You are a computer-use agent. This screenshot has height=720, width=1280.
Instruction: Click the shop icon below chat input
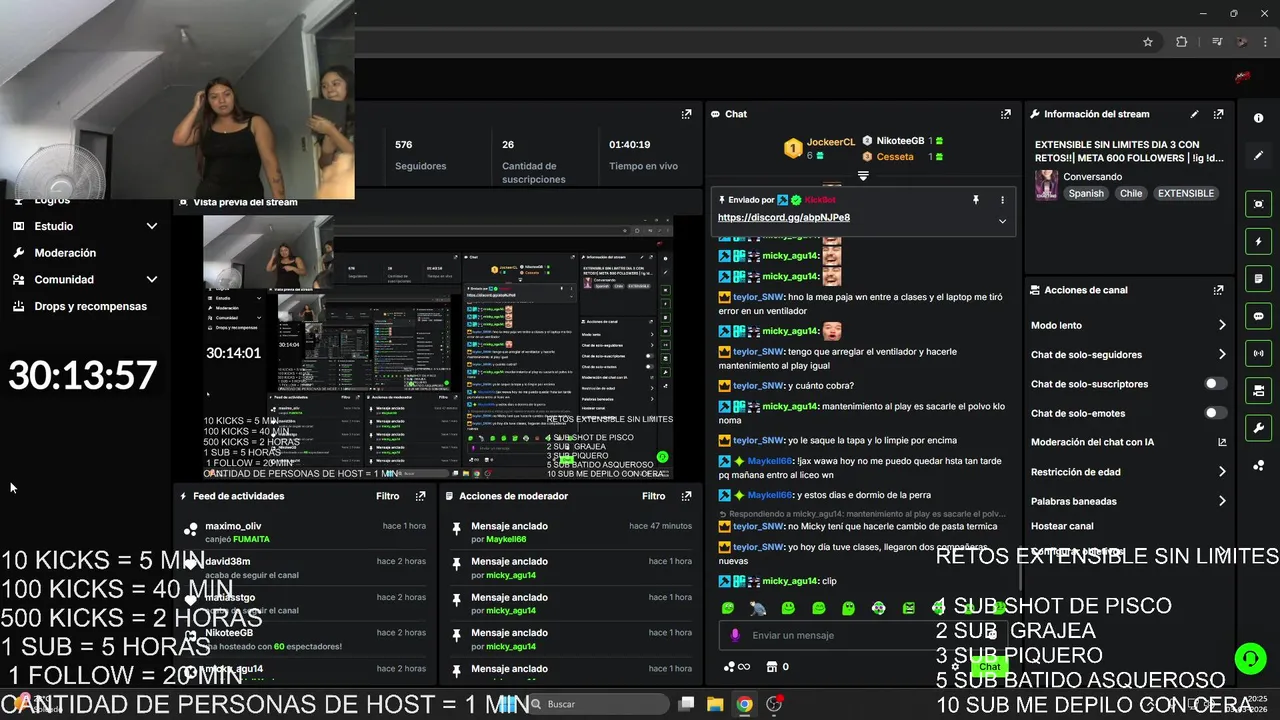[x=771, y=667]
